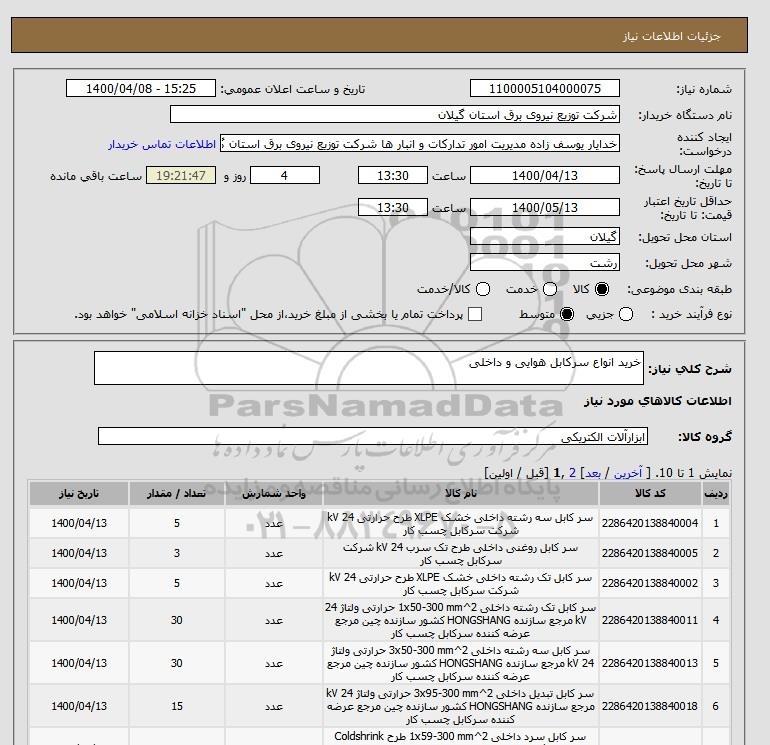Click the product name in row 6
The width and height of the screenshot is (770, 745).
(461, 706)
